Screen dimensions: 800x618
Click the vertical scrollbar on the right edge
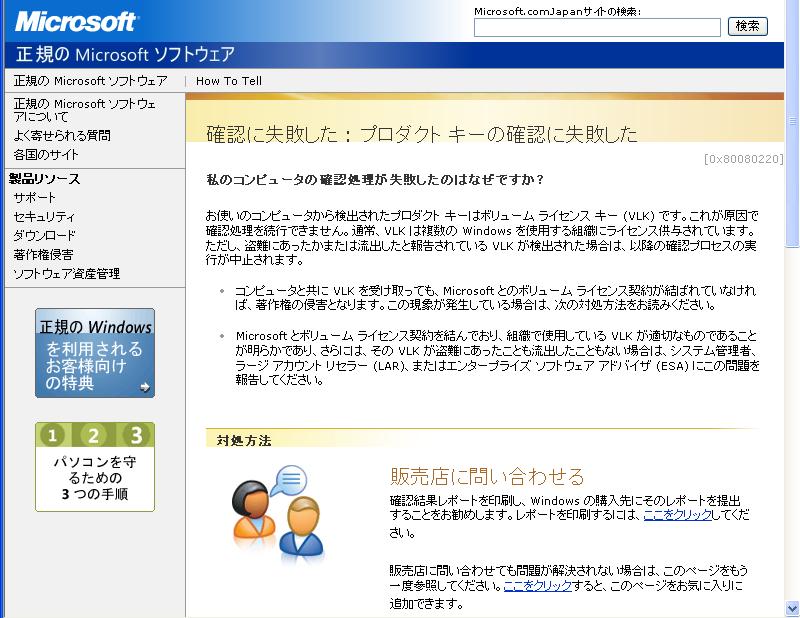click(x=793, y=350)
